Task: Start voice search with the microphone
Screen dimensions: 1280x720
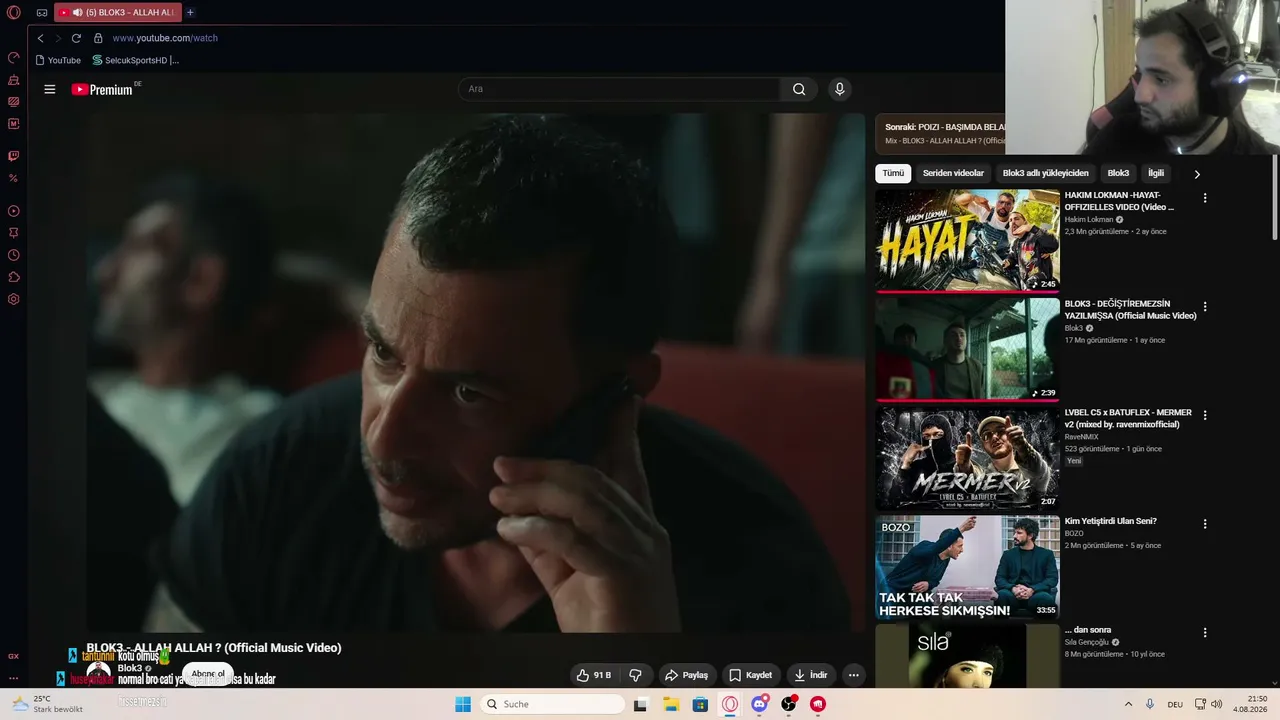Action: (839, 89)
